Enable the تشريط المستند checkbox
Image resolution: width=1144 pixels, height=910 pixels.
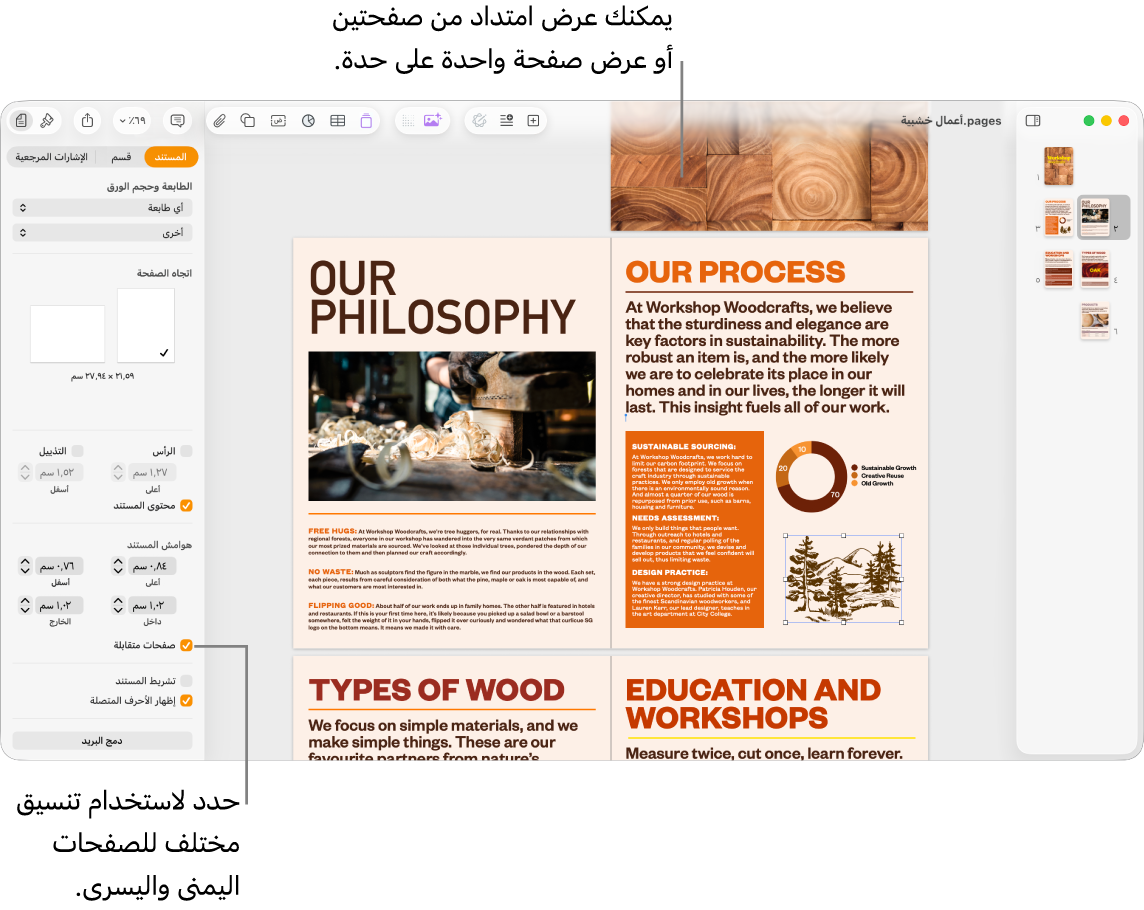point(187,681)
